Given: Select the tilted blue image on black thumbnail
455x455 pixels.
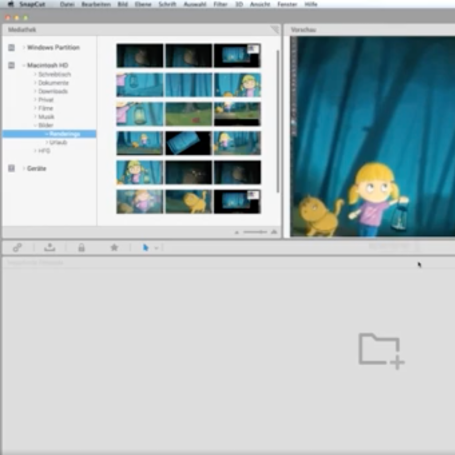Looking at the screenshot, I should pyautogui.click(x=189, y=143).
